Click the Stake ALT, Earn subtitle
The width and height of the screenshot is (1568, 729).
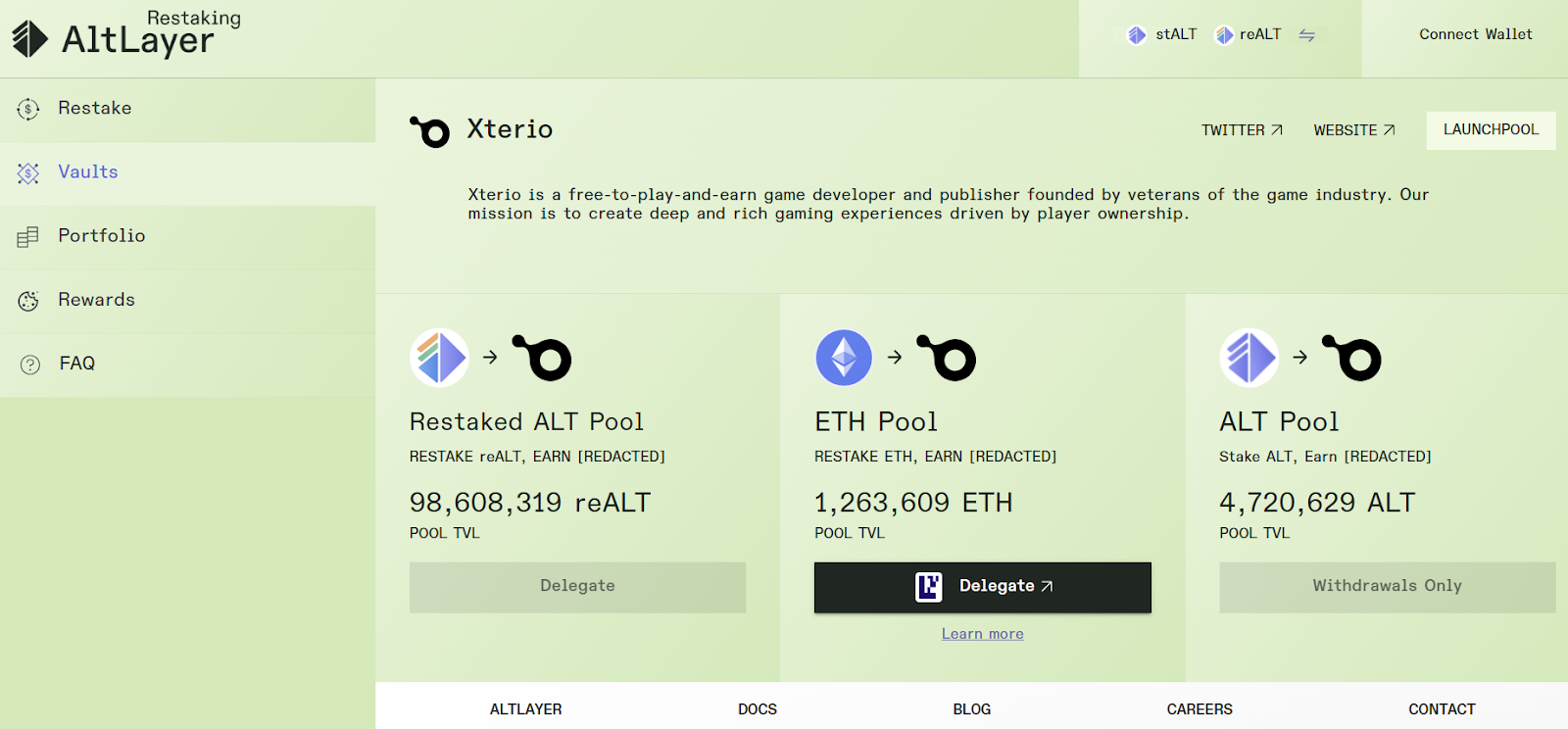(1325, 457)
